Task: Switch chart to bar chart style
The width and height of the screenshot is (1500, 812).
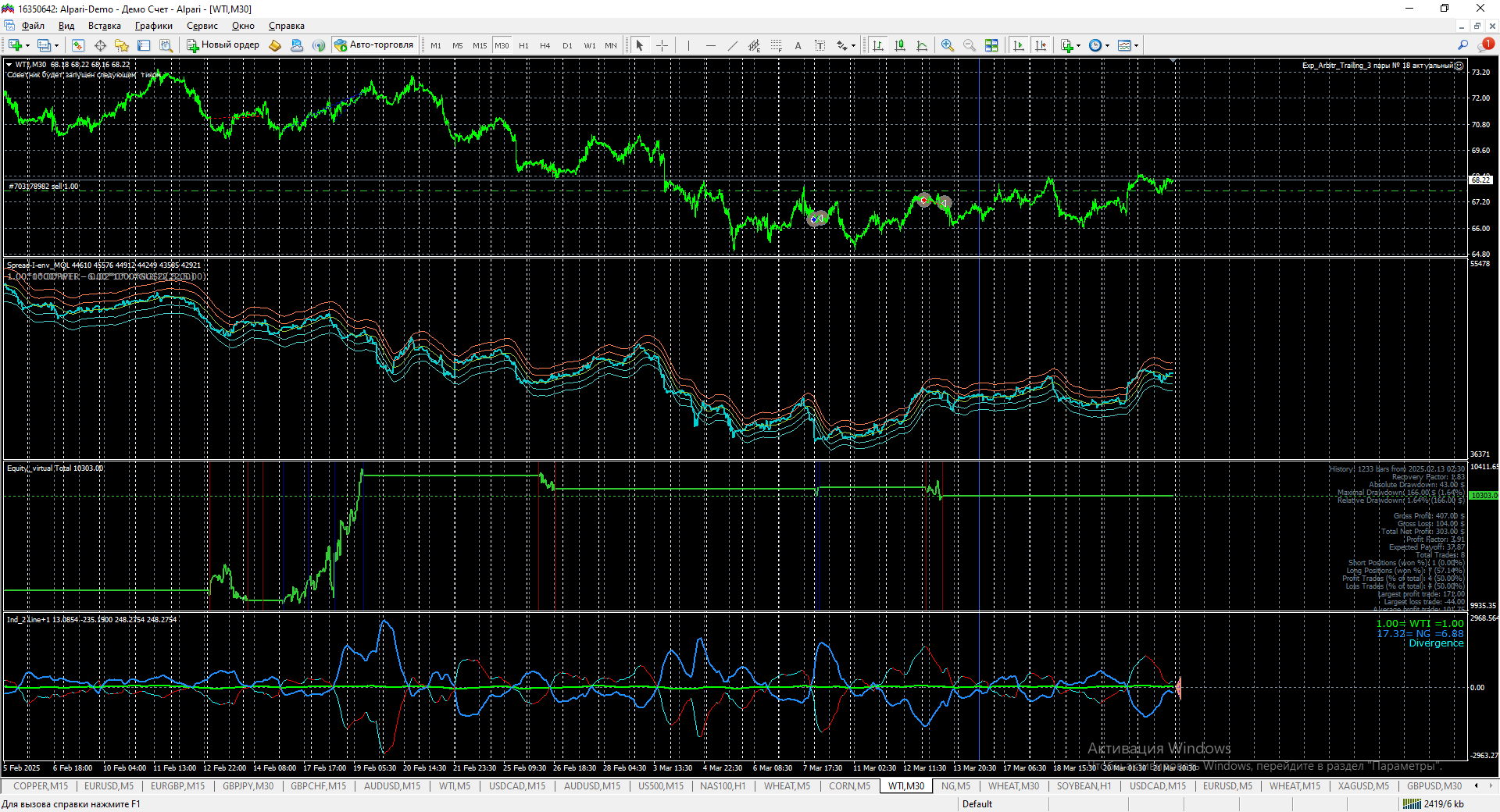Action: click(878, 45)
